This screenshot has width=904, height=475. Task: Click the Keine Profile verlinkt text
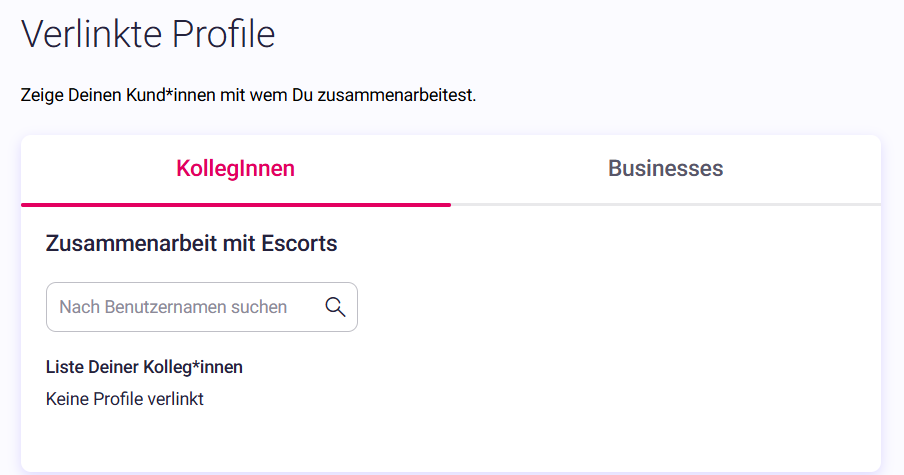(125, 399)
